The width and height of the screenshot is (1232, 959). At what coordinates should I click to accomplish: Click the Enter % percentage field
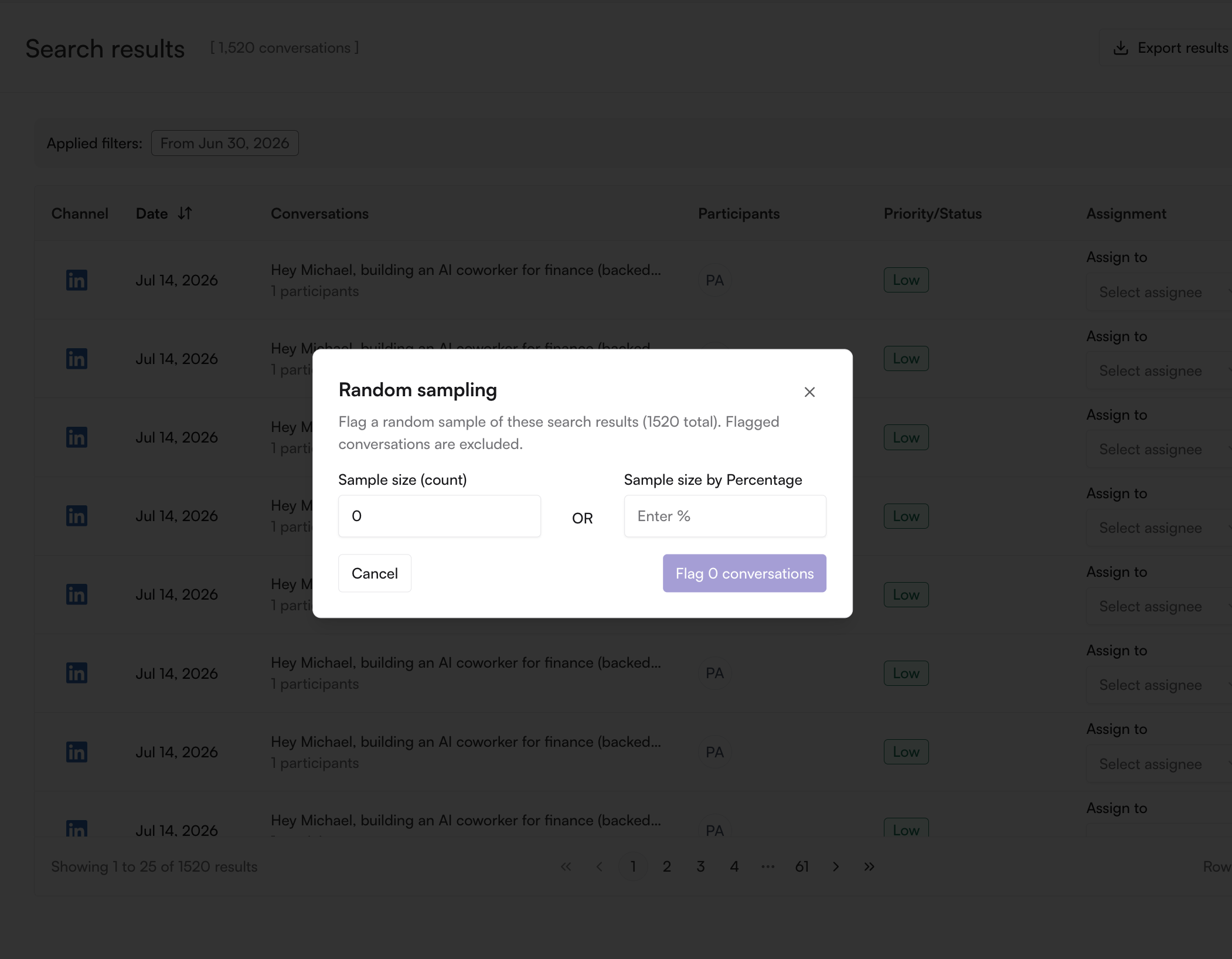(x=725, y=516)
